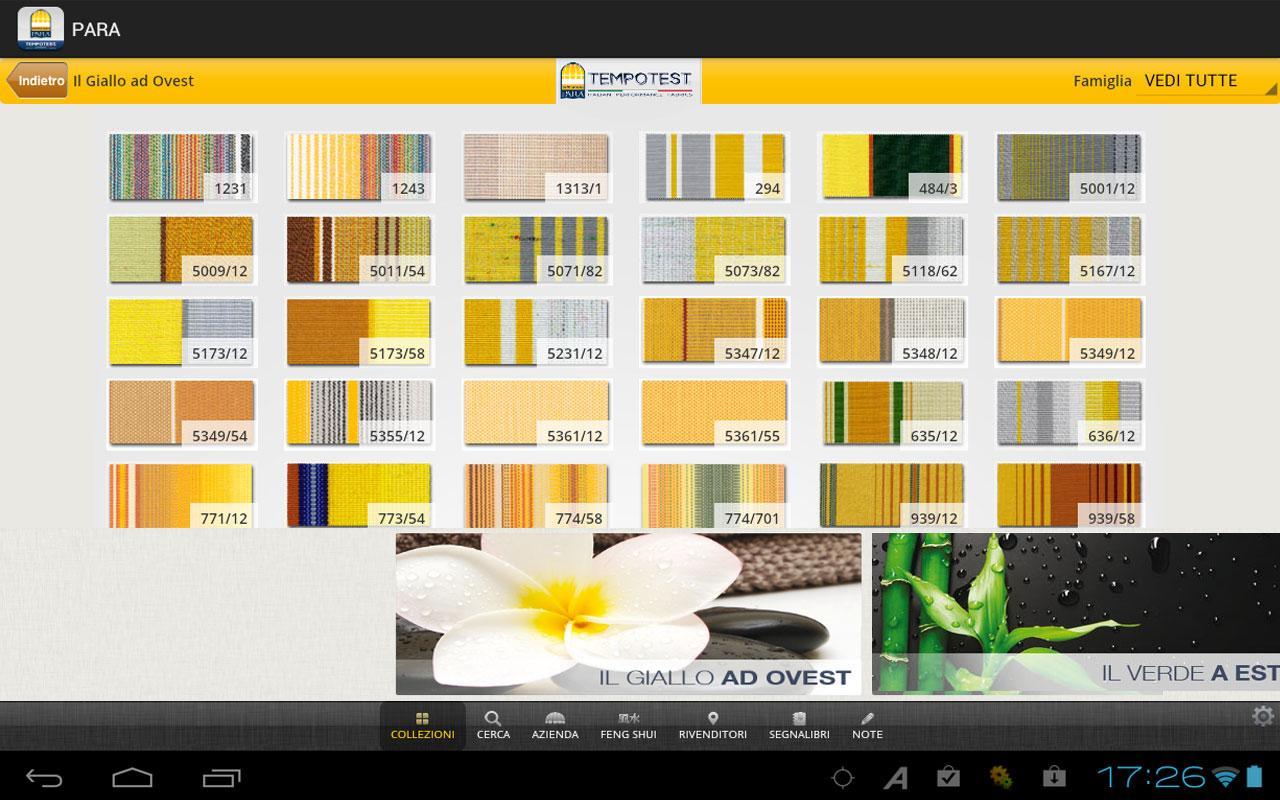Image resolution: width=1280 pixels, height=800 pixels.
Task: Select striped fabric swatch 1231
Action: tap(181, 167)
